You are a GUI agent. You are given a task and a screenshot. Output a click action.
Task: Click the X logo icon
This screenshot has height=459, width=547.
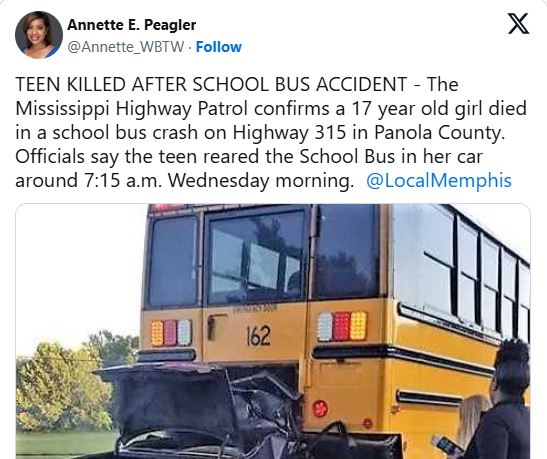tap(518, 23)
